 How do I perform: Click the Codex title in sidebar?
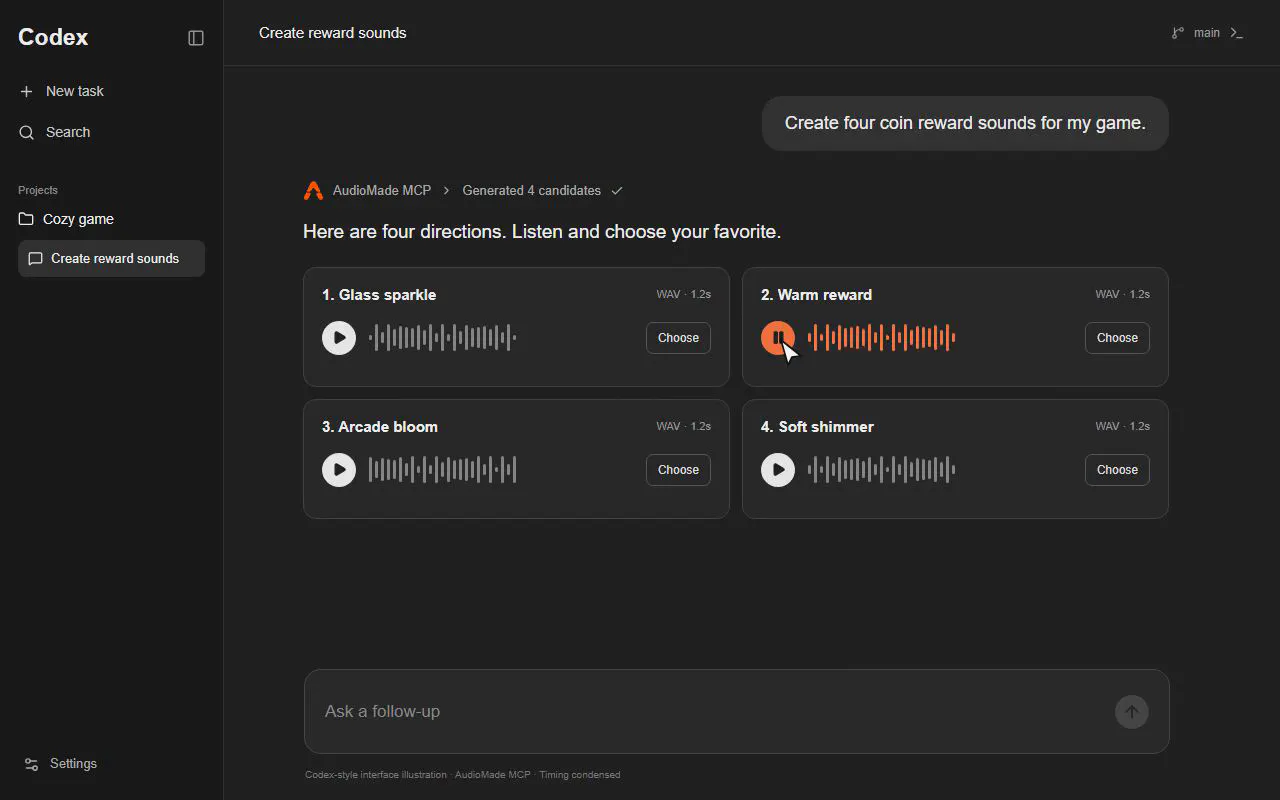pos(53,37)
